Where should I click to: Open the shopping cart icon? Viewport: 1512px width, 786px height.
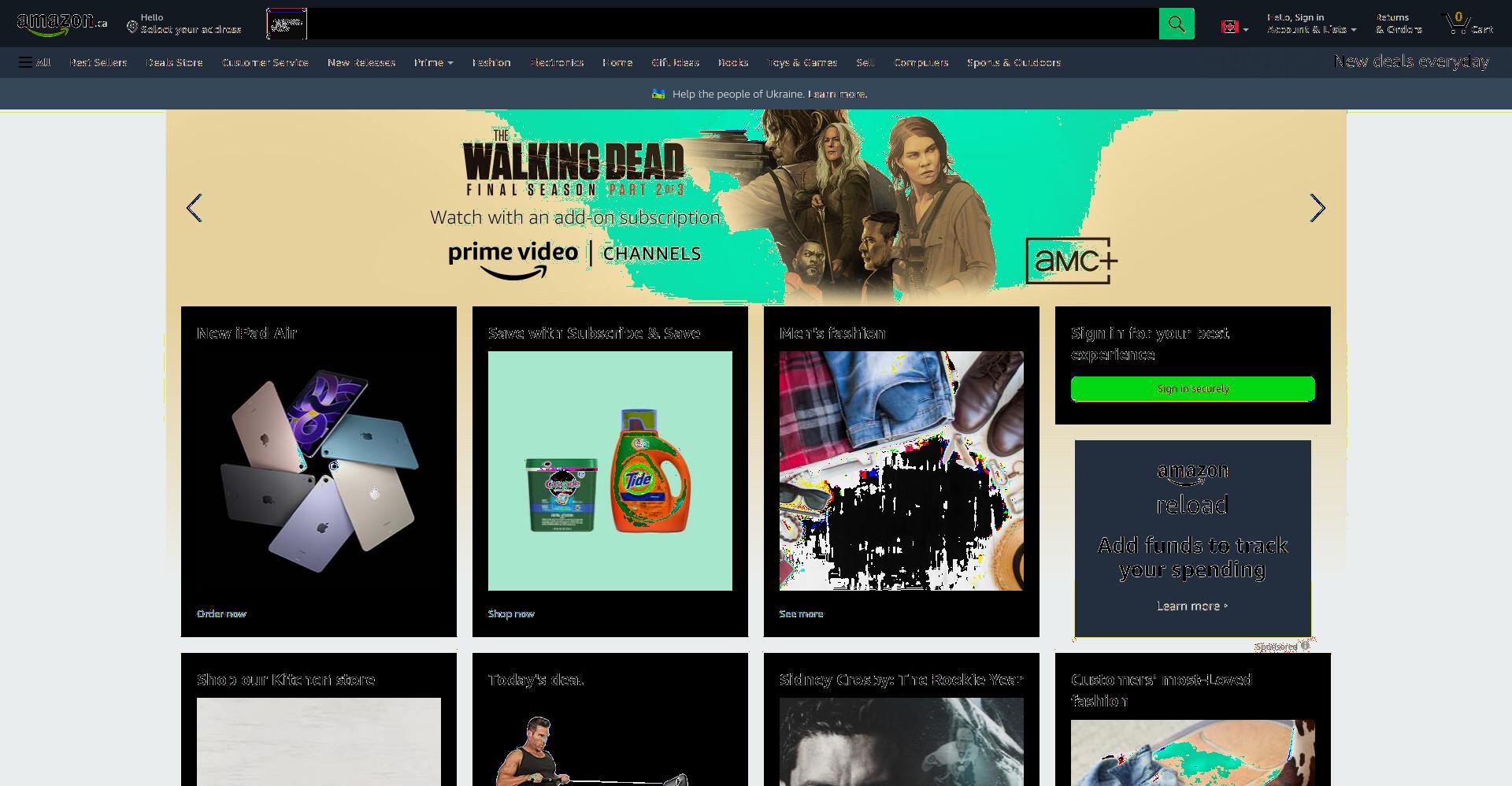(x=1468, y=24)
